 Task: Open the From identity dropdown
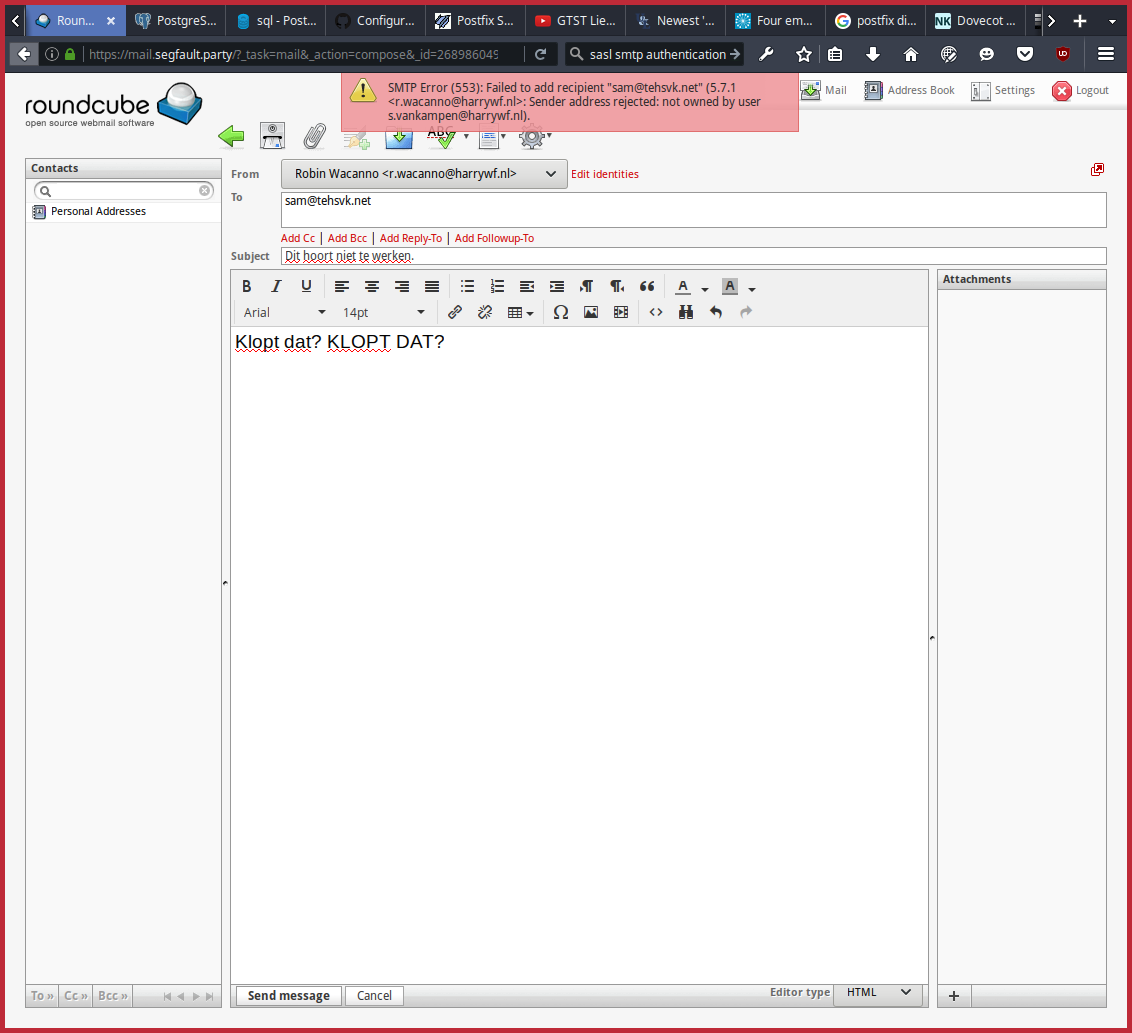(x=424, y=174)
